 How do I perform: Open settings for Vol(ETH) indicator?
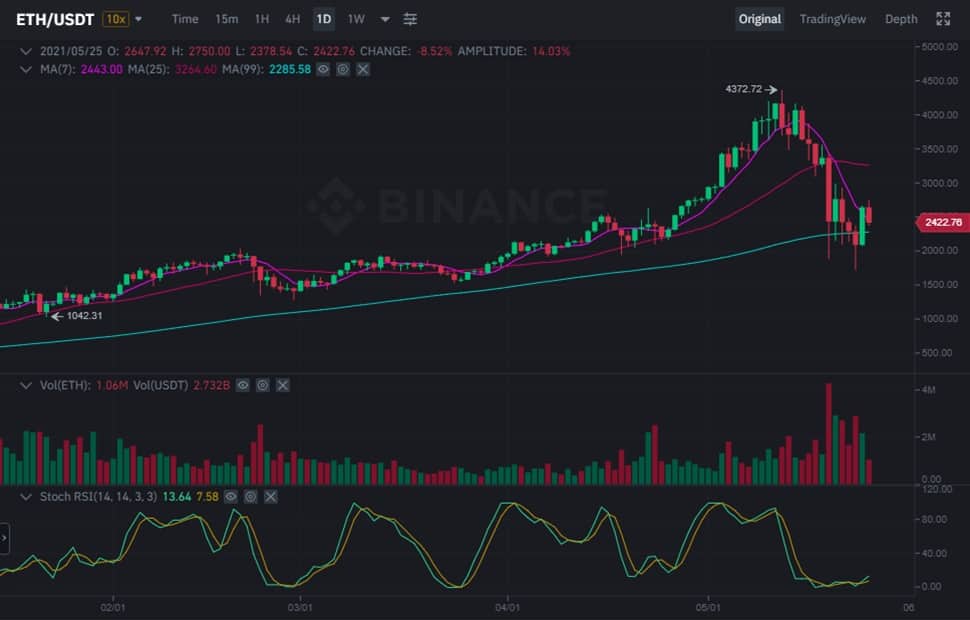[x=263, y=385]
